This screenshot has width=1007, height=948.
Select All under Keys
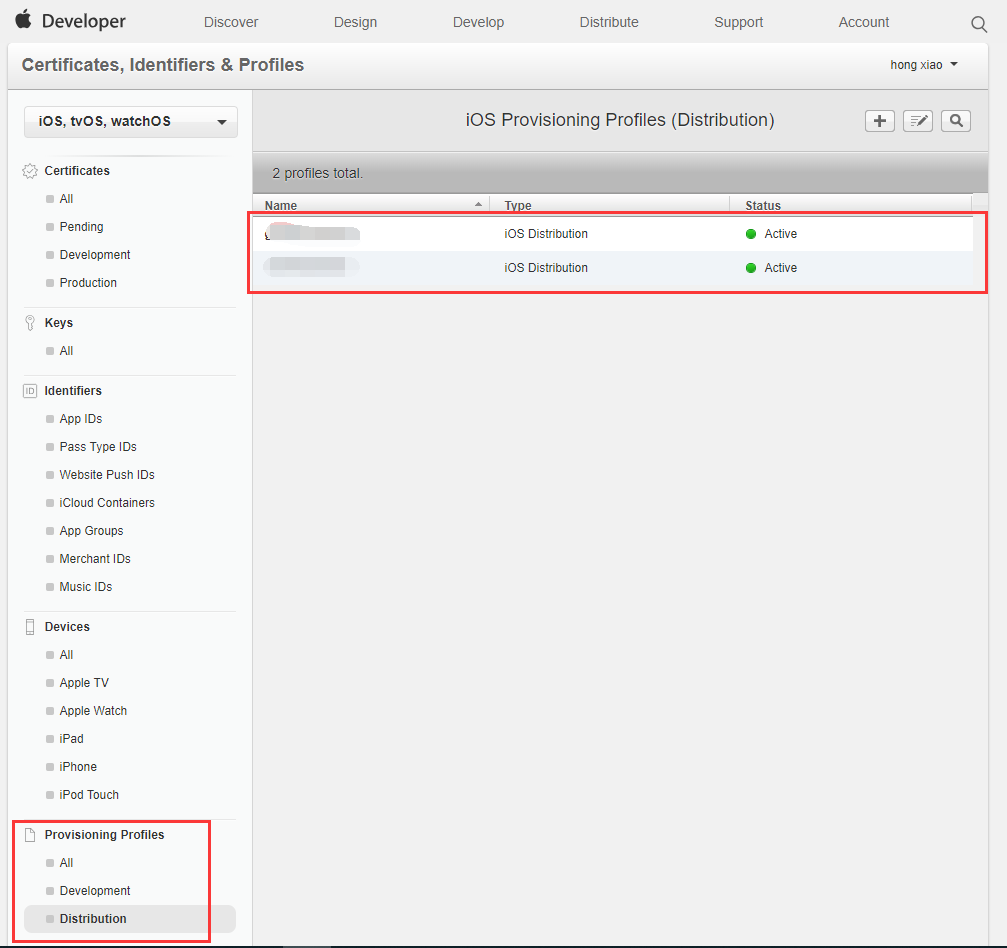click(66, 351)
